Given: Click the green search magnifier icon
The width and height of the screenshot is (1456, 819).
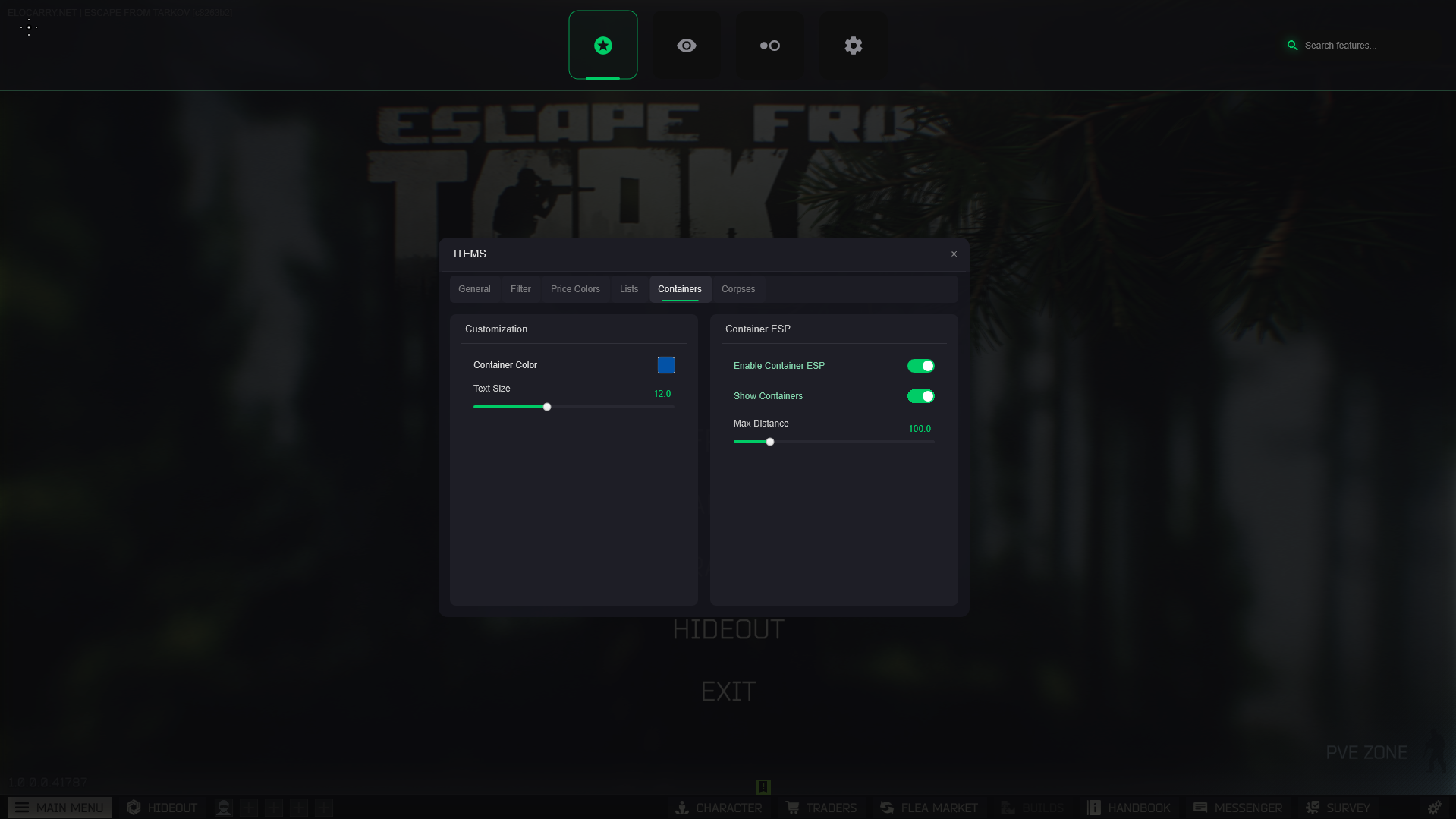Looking at the screenshot, I should 1292,46.
